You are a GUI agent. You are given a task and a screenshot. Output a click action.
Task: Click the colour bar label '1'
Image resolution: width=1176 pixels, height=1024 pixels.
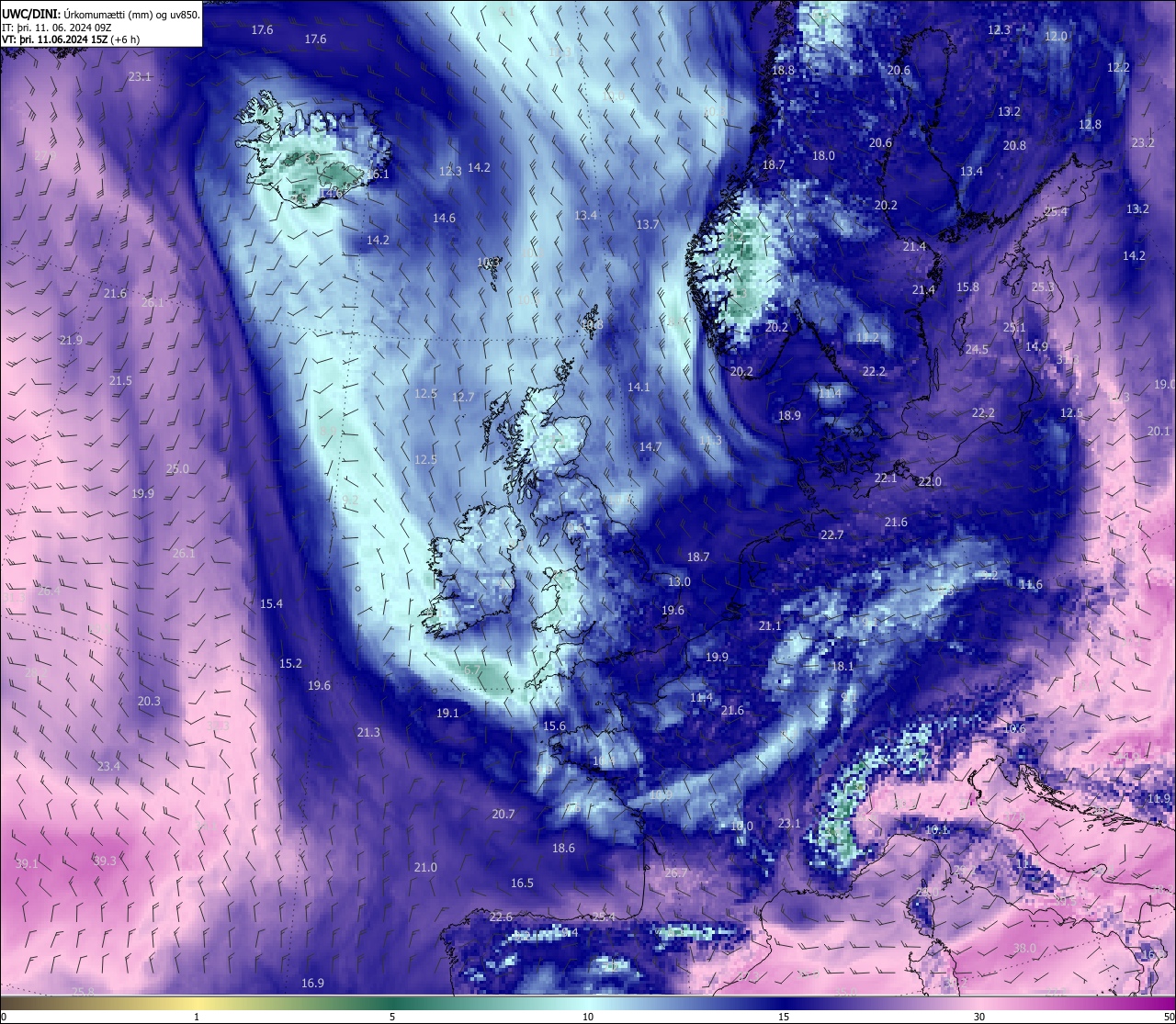[x=197, y=1017]
